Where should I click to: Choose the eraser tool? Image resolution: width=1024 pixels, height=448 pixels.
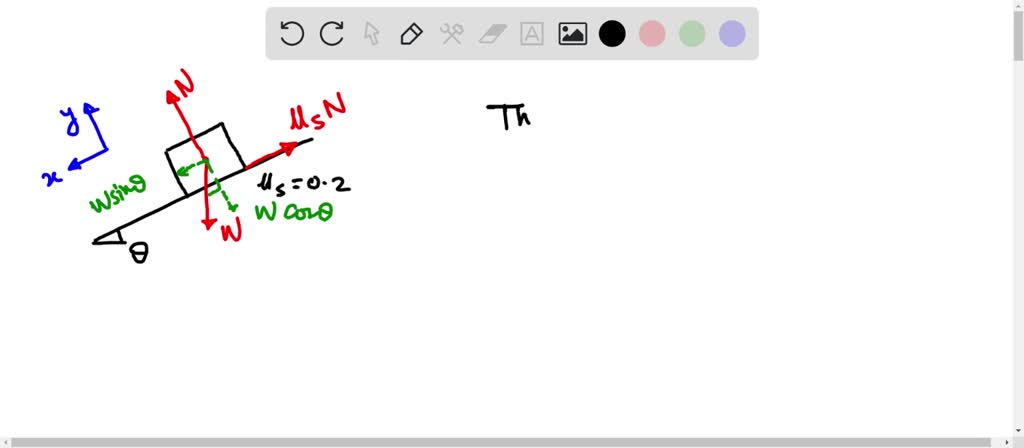pyautogui.click(x=492, y=33)
